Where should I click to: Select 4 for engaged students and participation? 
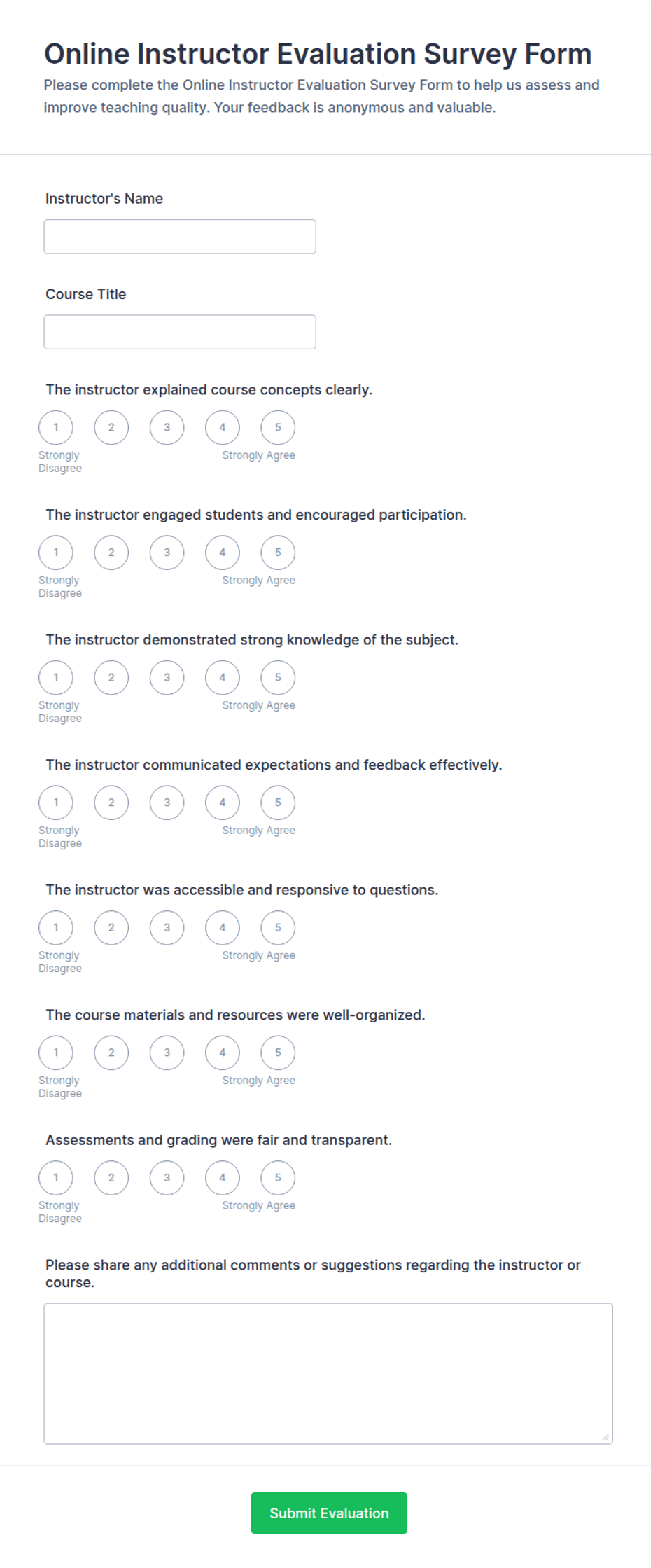click(x=223, y=553)
